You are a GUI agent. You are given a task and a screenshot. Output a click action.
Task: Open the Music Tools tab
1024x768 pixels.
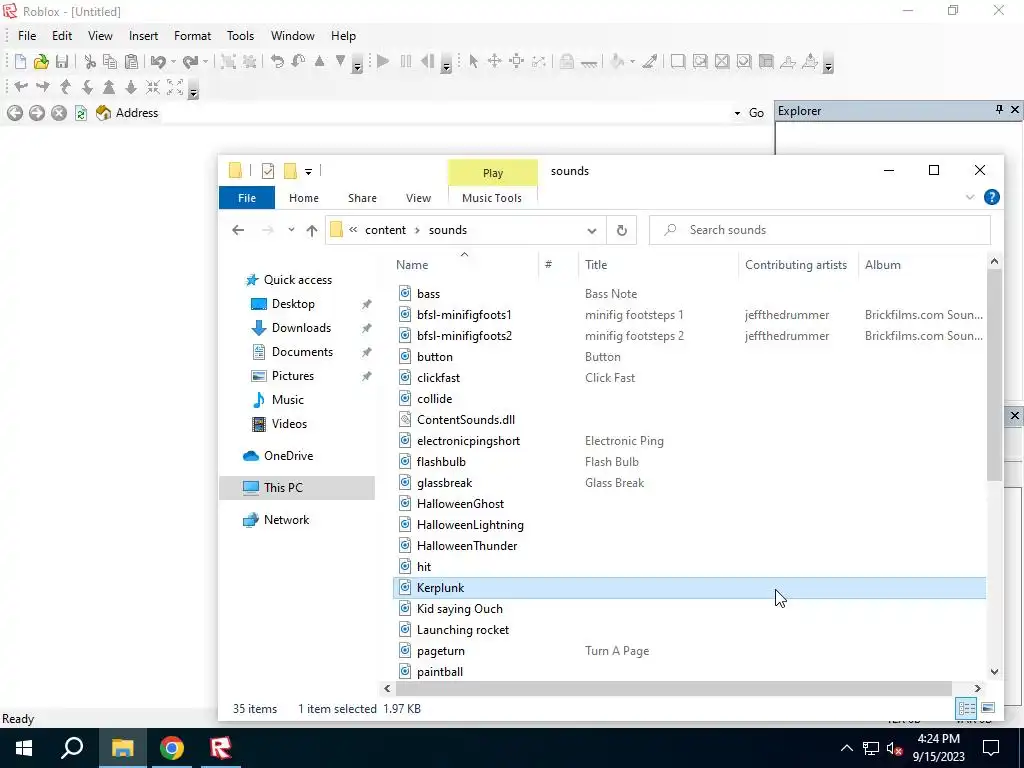click(492, 198)
